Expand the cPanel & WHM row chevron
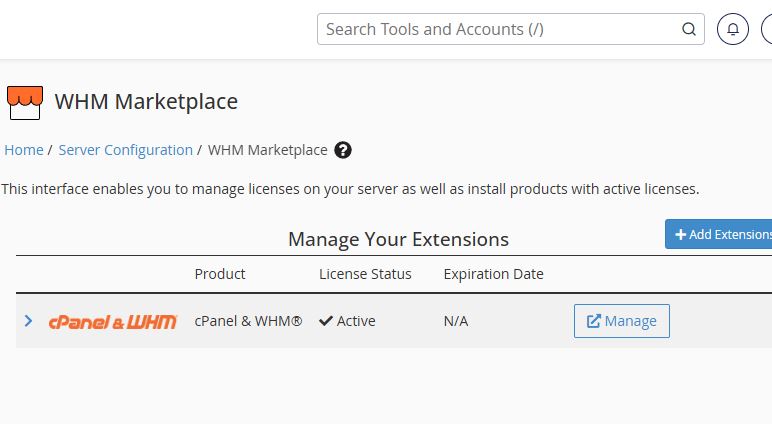 coord(29,321)
